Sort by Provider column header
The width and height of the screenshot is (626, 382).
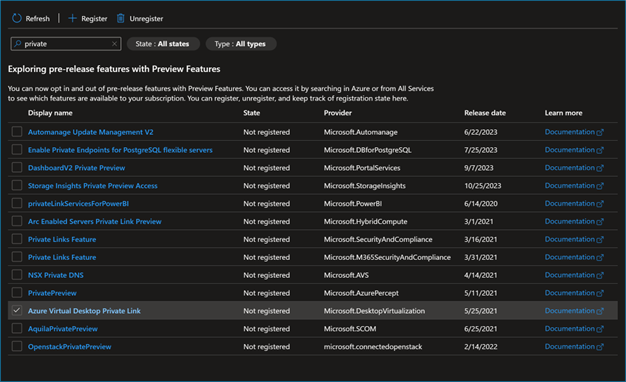[x=337, y=113]
